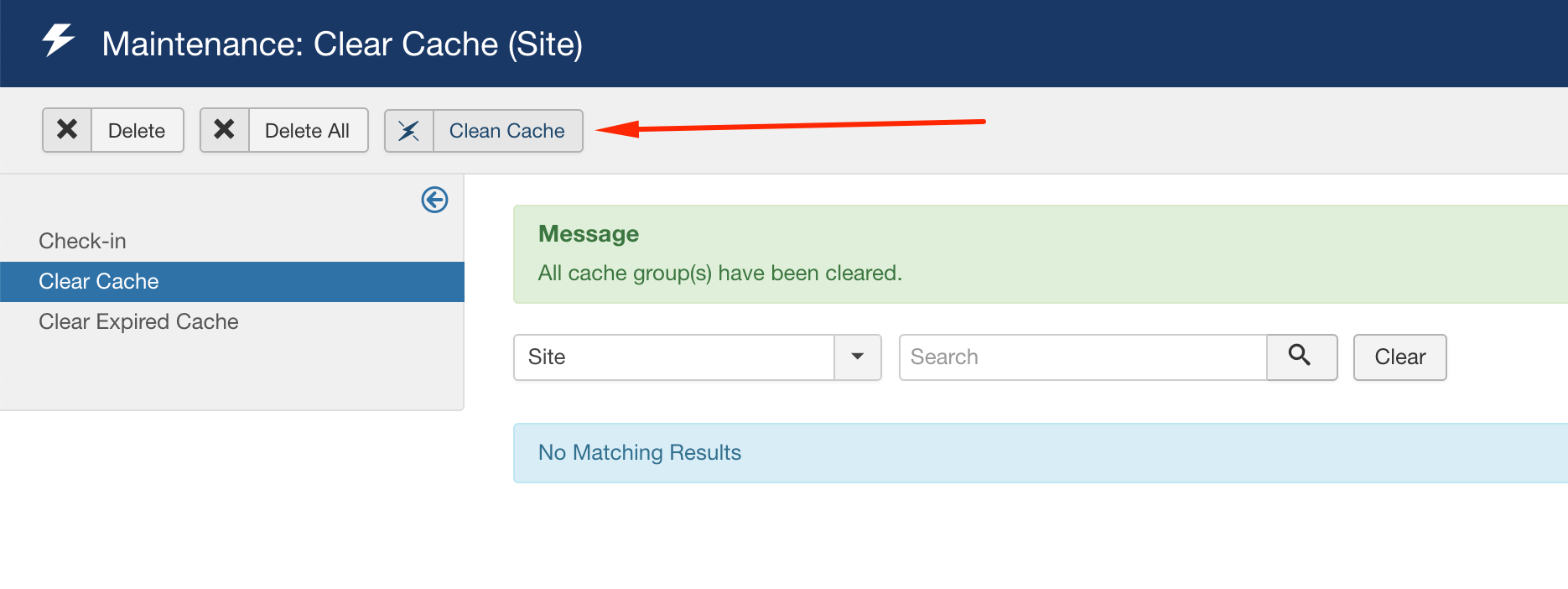1568x589 pixels.
Task: Collapse the sidebar with the back arrow icon
Action: pos(434,201)
